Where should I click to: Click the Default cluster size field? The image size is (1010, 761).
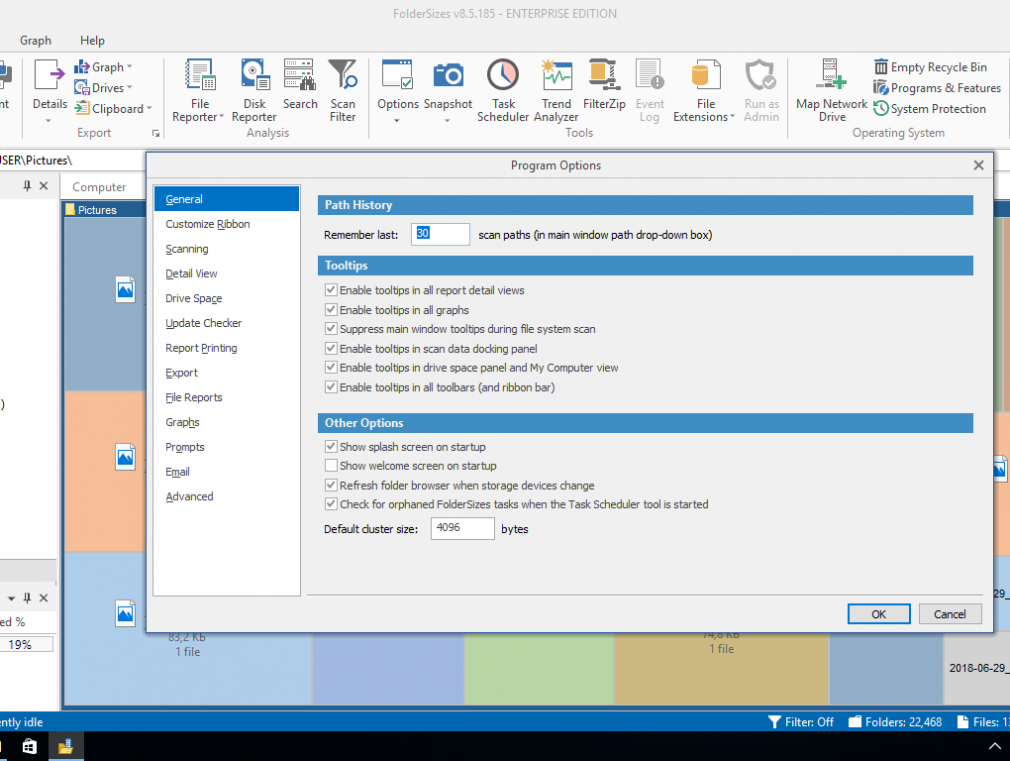tap(462, 528)
